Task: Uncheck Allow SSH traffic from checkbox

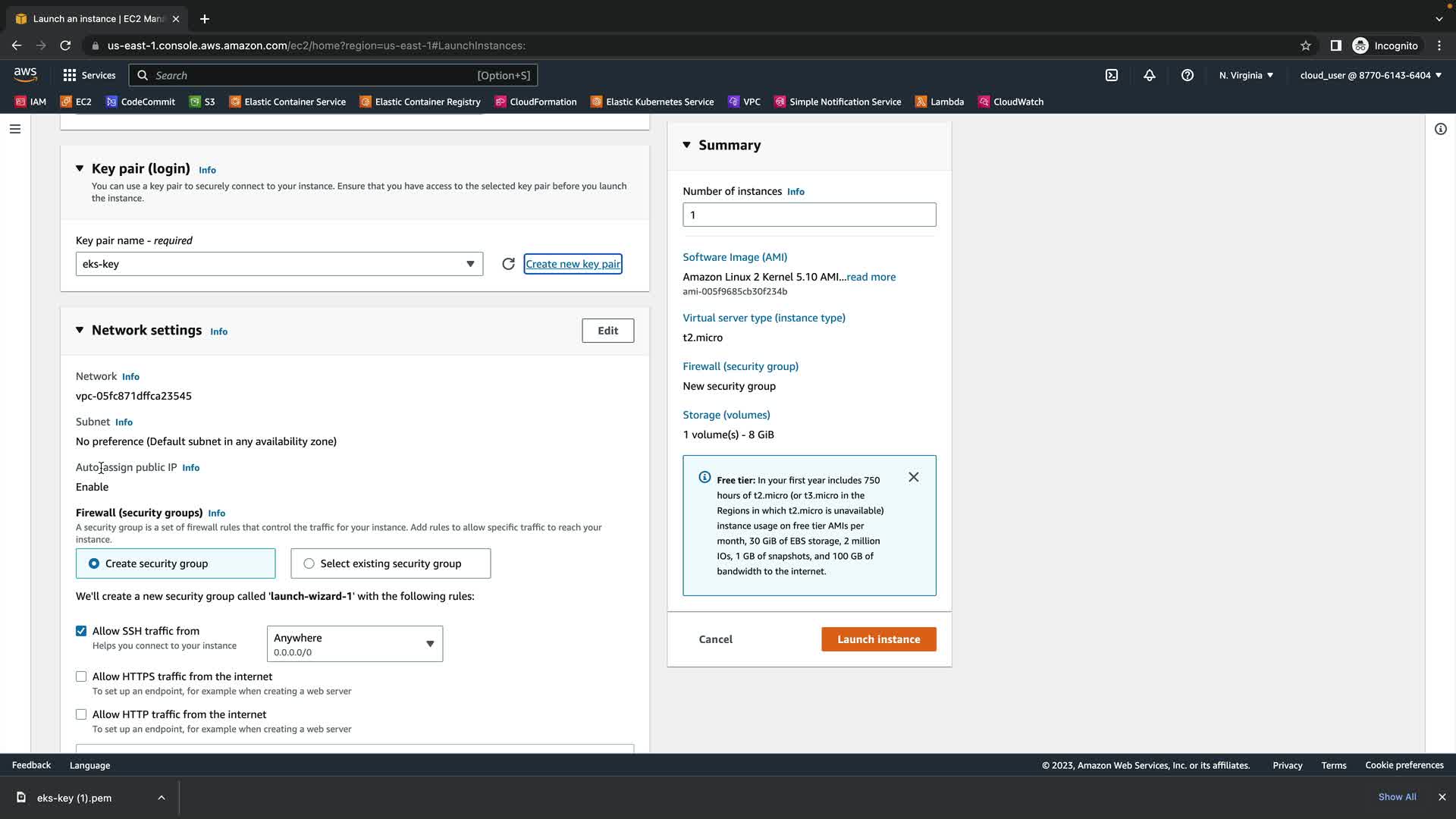Action: (x=81, y=631)
